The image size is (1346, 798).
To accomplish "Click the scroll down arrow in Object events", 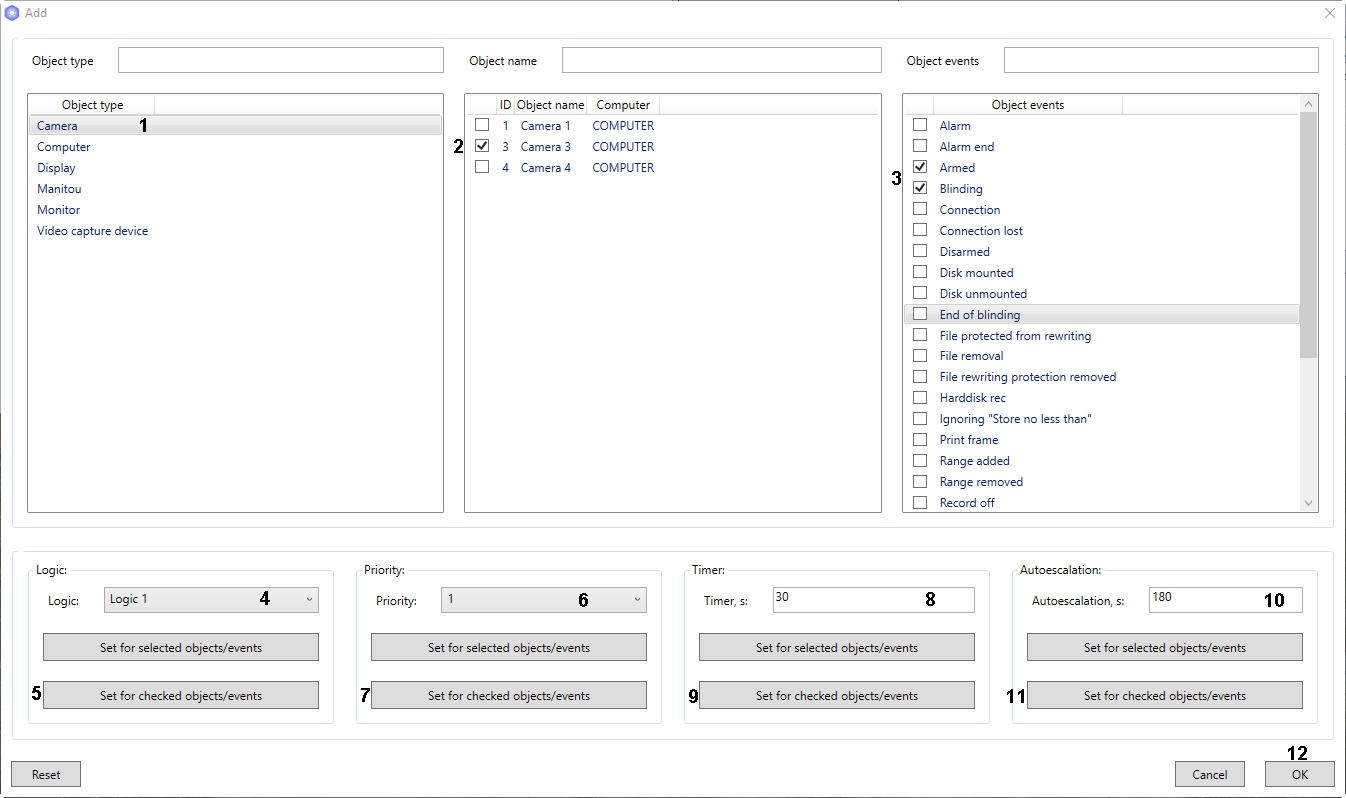I will tap(1308, 503).
